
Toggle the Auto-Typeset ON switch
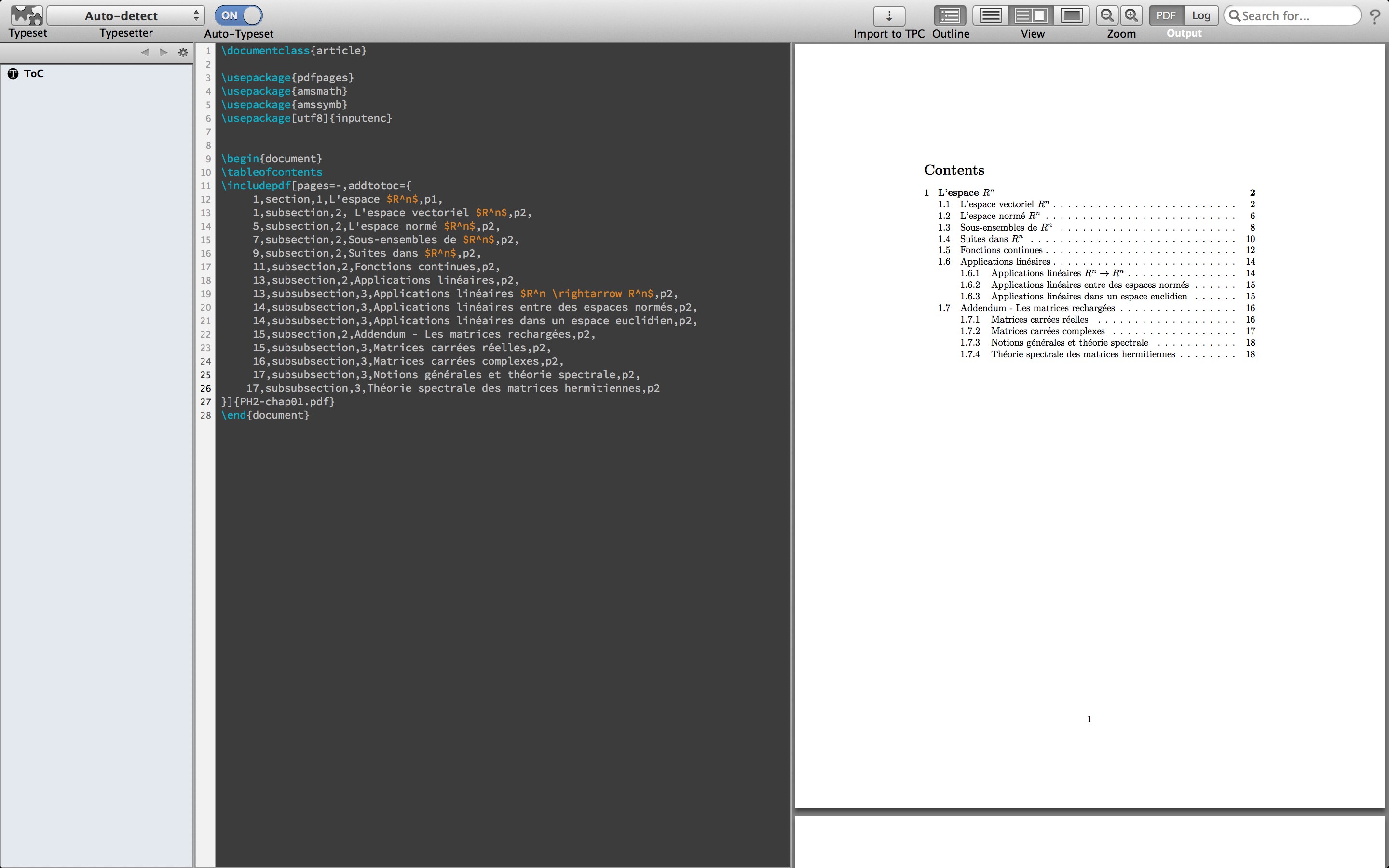238,15
